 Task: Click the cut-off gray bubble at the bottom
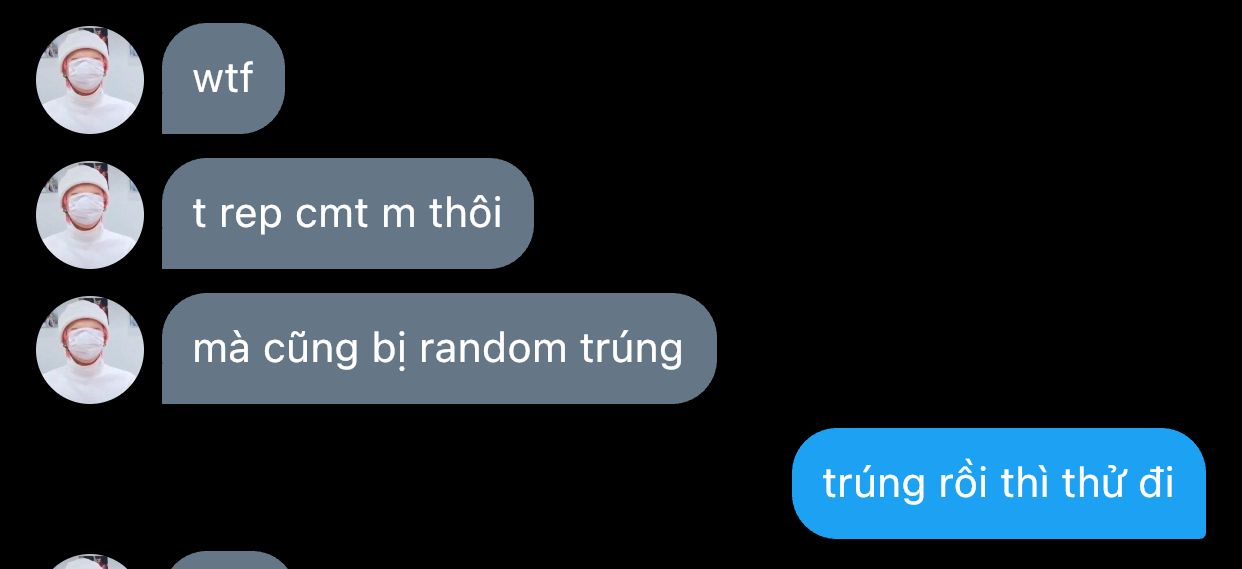point(226,560)
